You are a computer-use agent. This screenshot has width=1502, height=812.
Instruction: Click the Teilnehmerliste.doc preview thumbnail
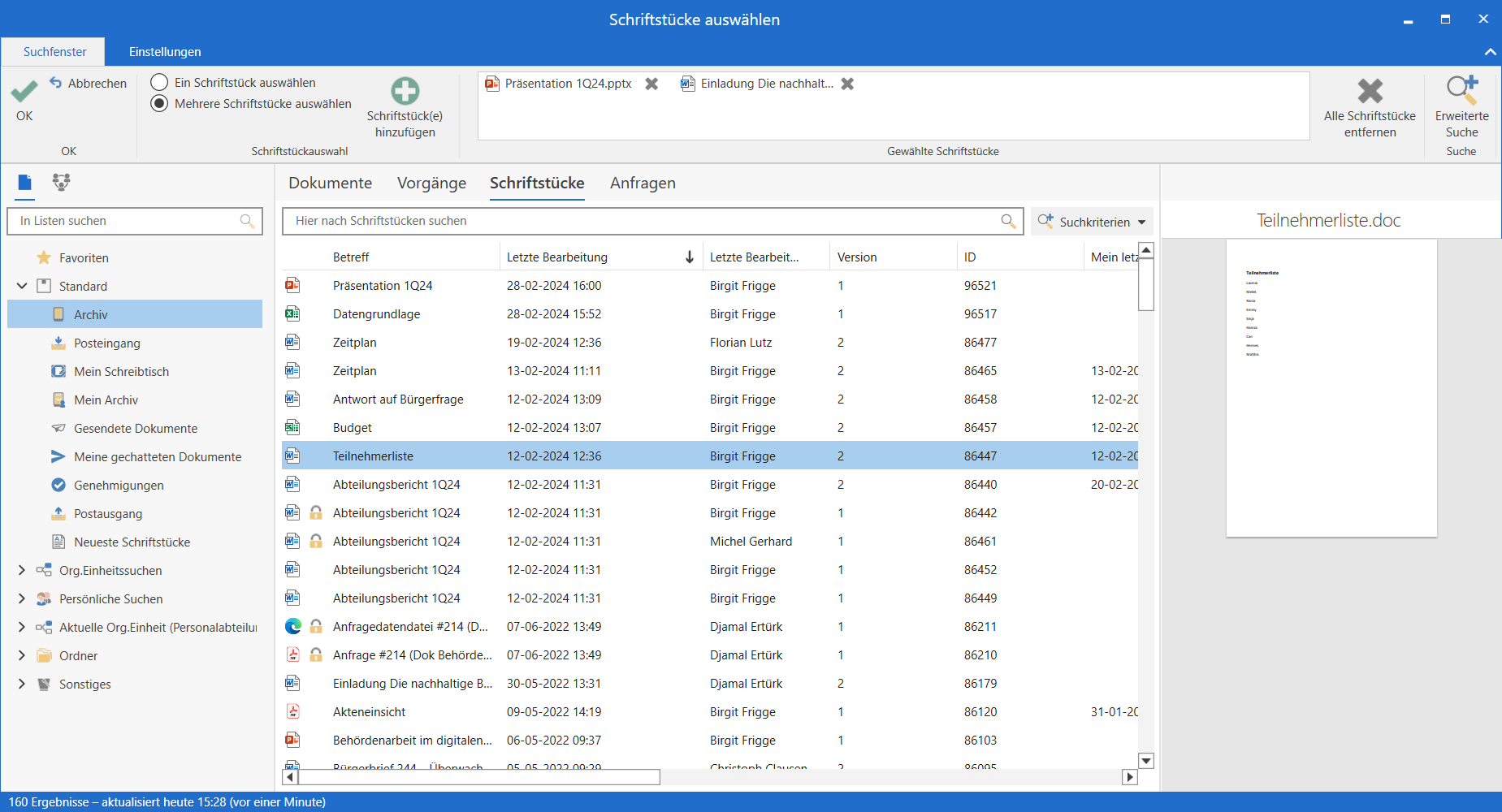1331,387
